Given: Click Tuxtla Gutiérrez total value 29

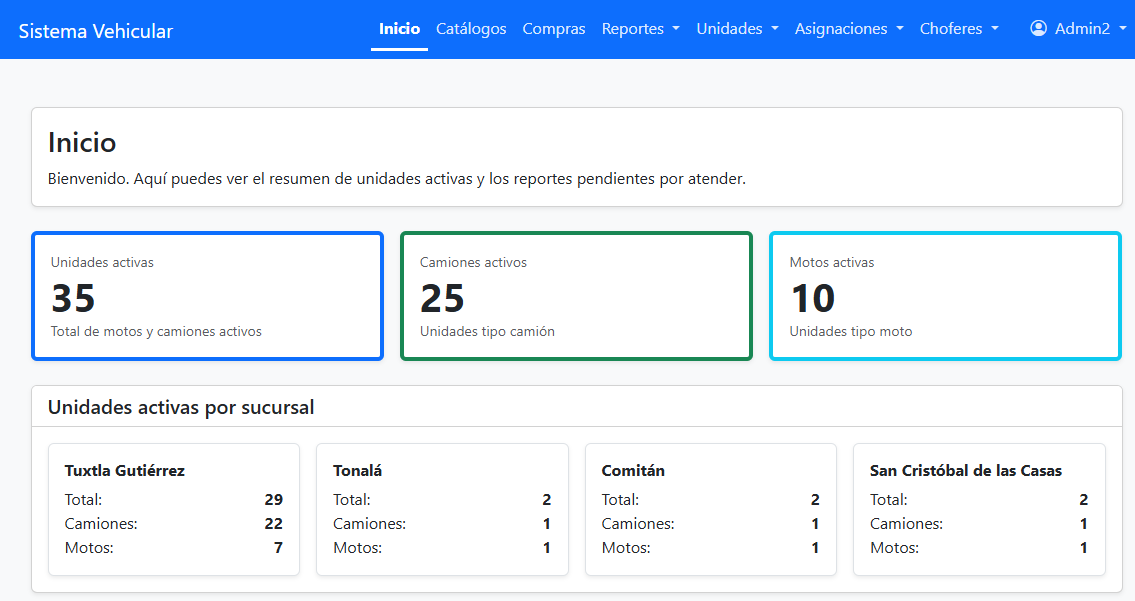Looking at the screenshot, I should point(274,500).
